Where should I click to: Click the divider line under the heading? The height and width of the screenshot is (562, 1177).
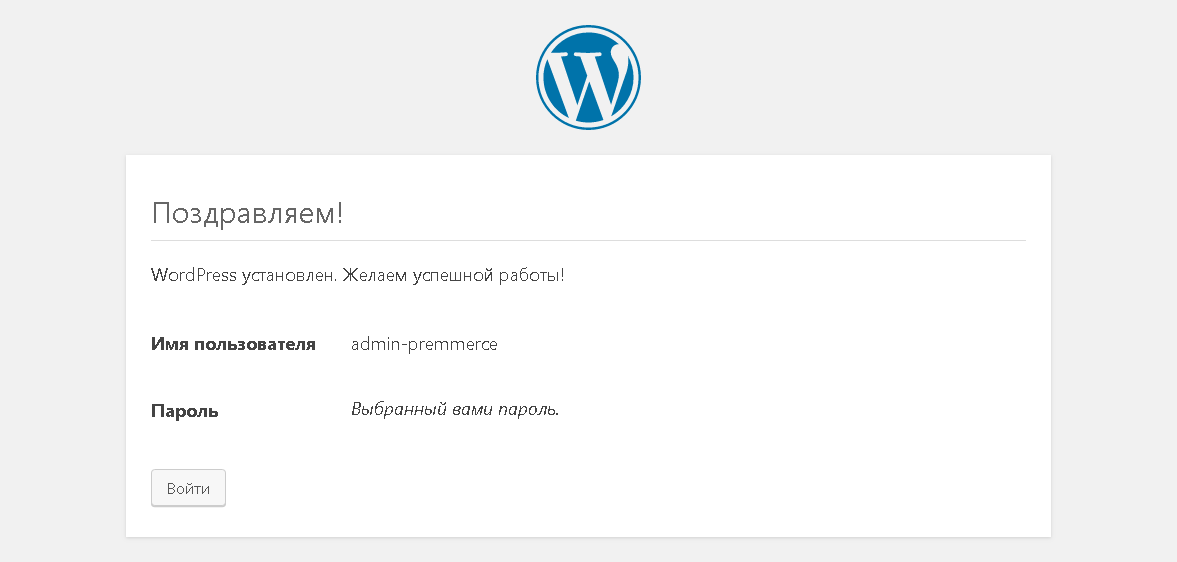pos(588,241)
